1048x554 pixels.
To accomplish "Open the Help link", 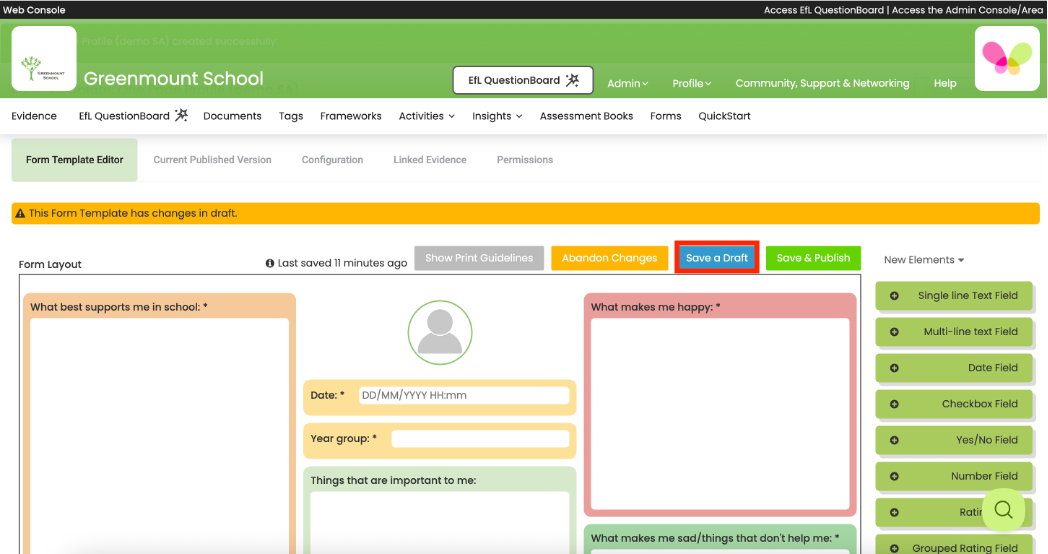I will coord(945,84).
